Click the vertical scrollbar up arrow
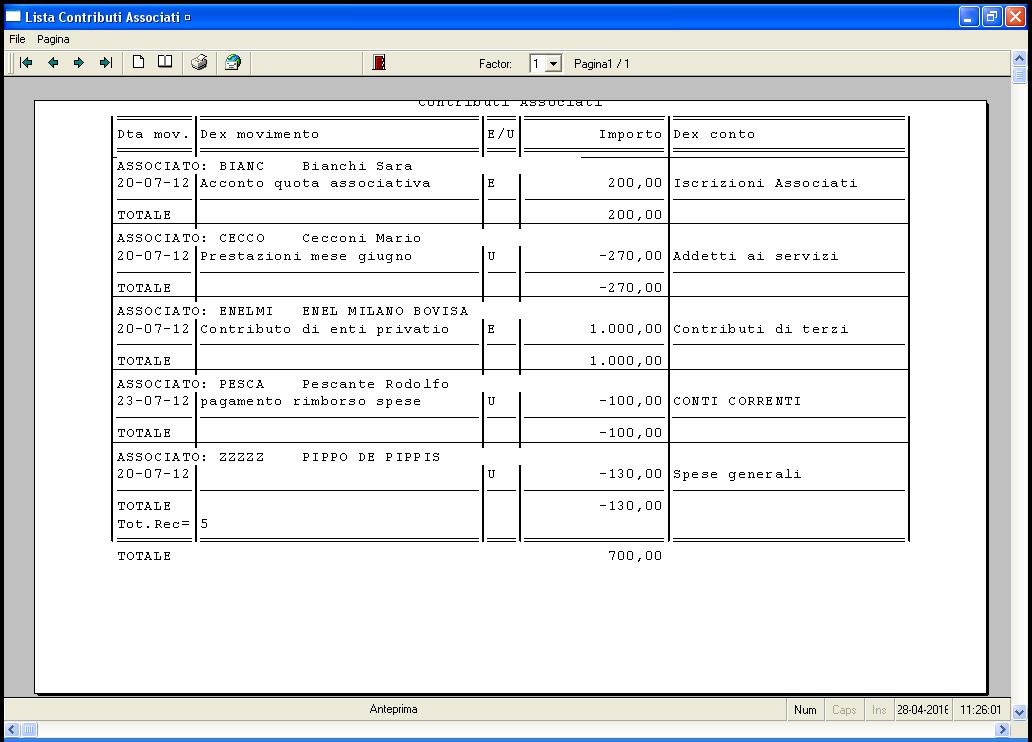Viewport: 1032px width, 742px height. point(1019,59)
